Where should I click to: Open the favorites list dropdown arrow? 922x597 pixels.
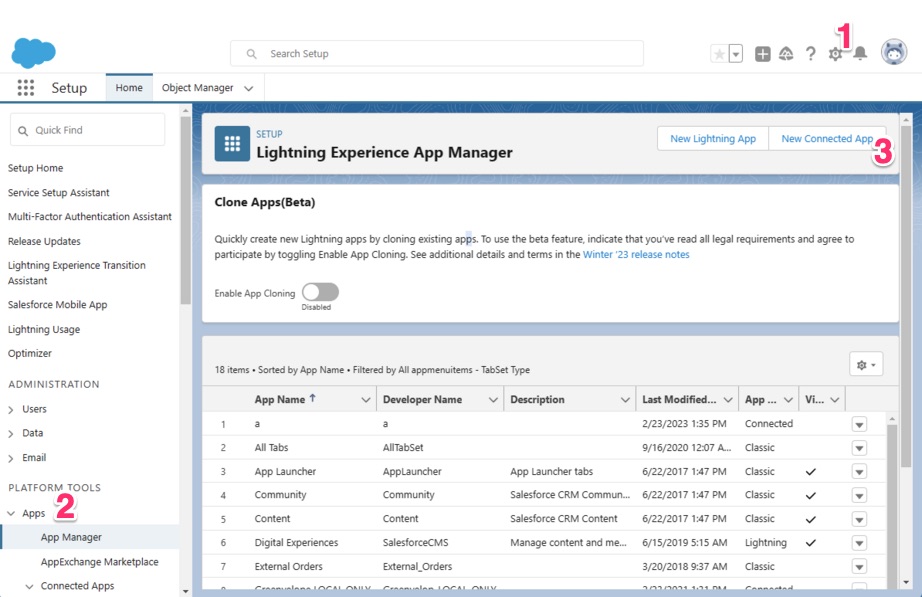(736, 54)
